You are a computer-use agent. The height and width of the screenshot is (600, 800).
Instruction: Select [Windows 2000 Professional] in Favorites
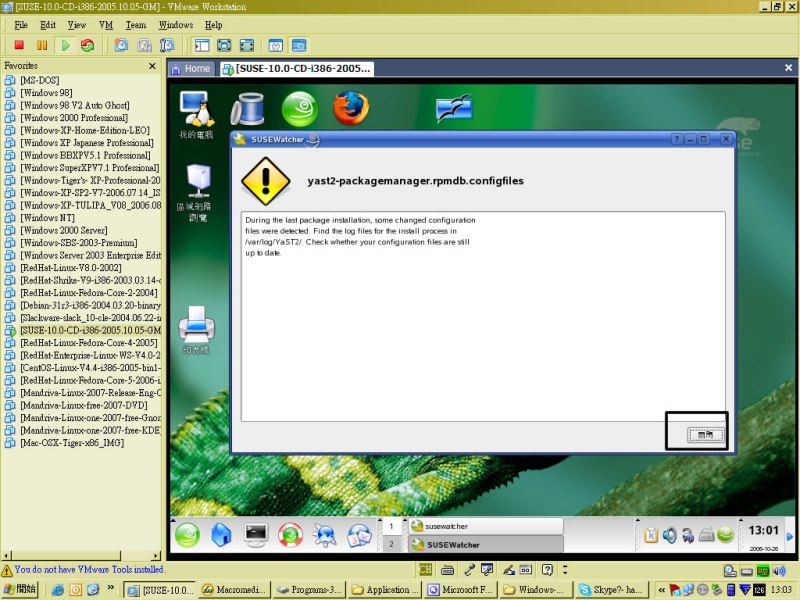pyautogui.click(x=74, y=118)
